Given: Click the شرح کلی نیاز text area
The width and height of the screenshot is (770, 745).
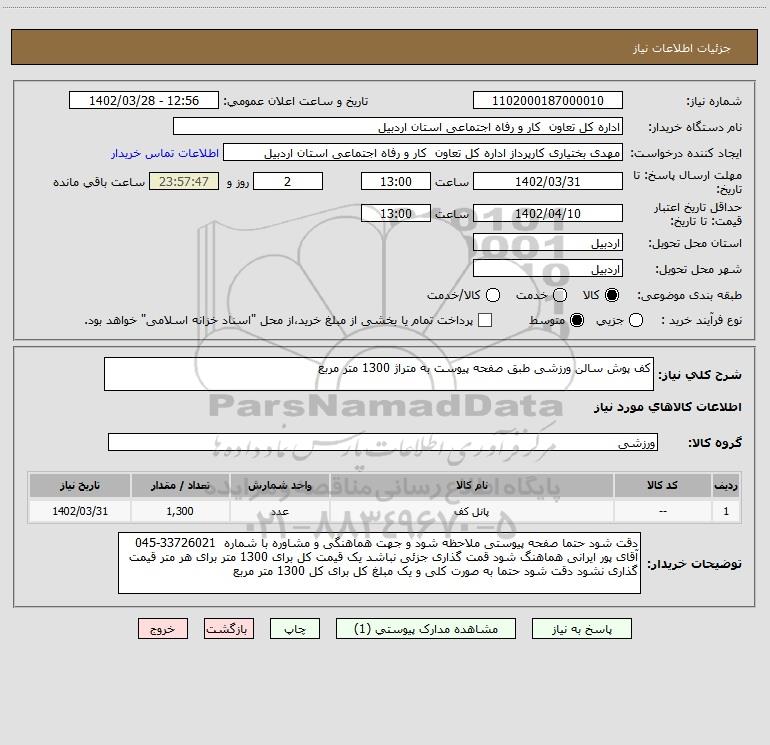Looking at the screenshot, I should 379,374.
